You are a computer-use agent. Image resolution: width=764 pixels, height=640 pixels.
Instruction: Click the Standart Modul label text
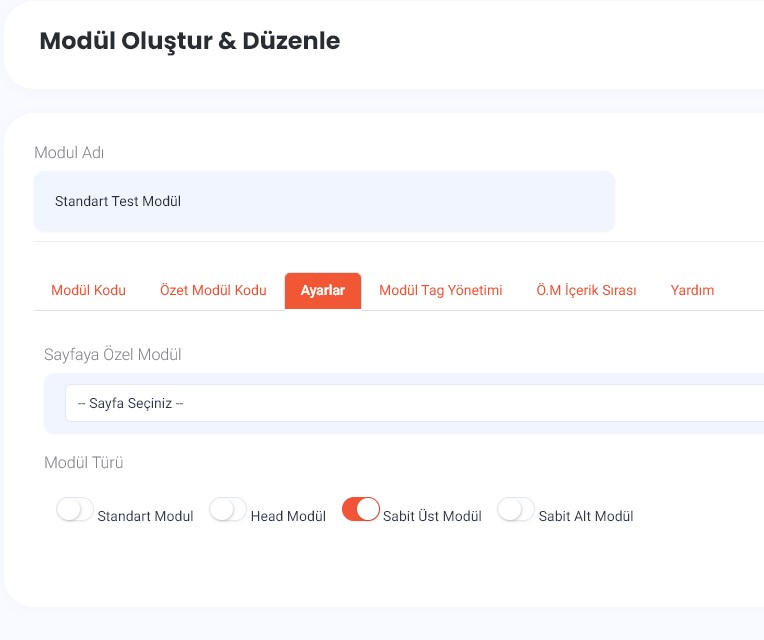click(145, 517)
